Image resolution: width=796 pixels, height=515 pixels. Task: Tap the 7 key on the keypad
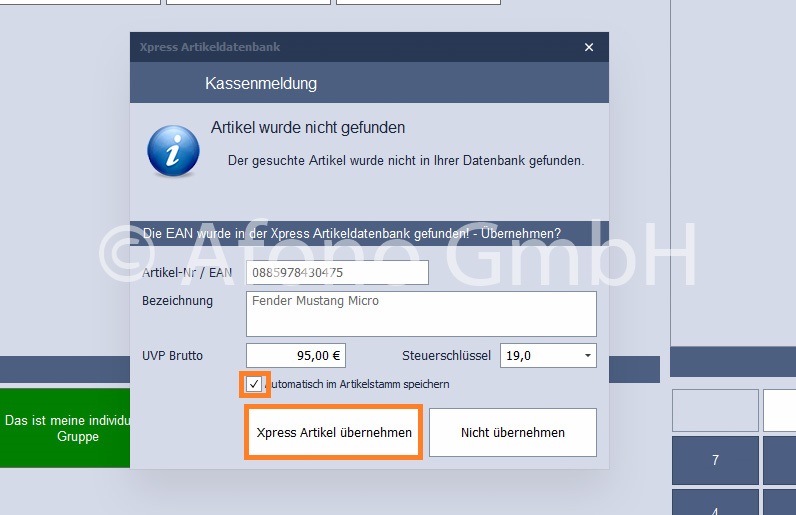point(715,460)
